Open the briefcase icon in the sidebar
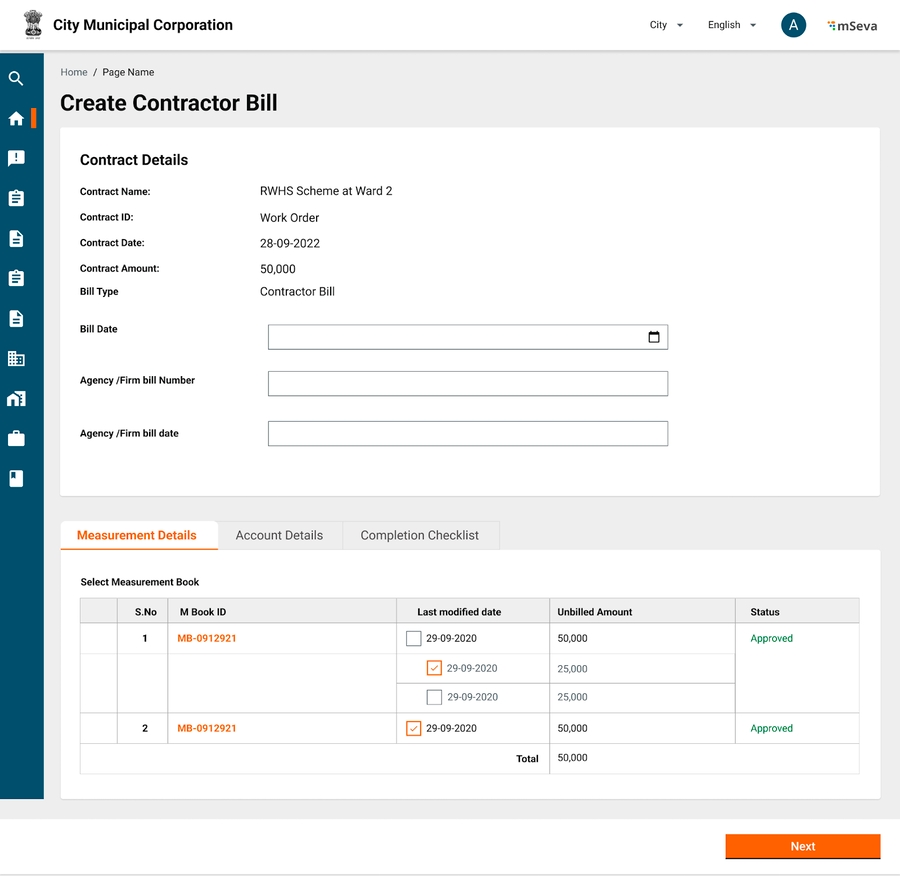This screenshot has height=876, width=900. (16, 439)
